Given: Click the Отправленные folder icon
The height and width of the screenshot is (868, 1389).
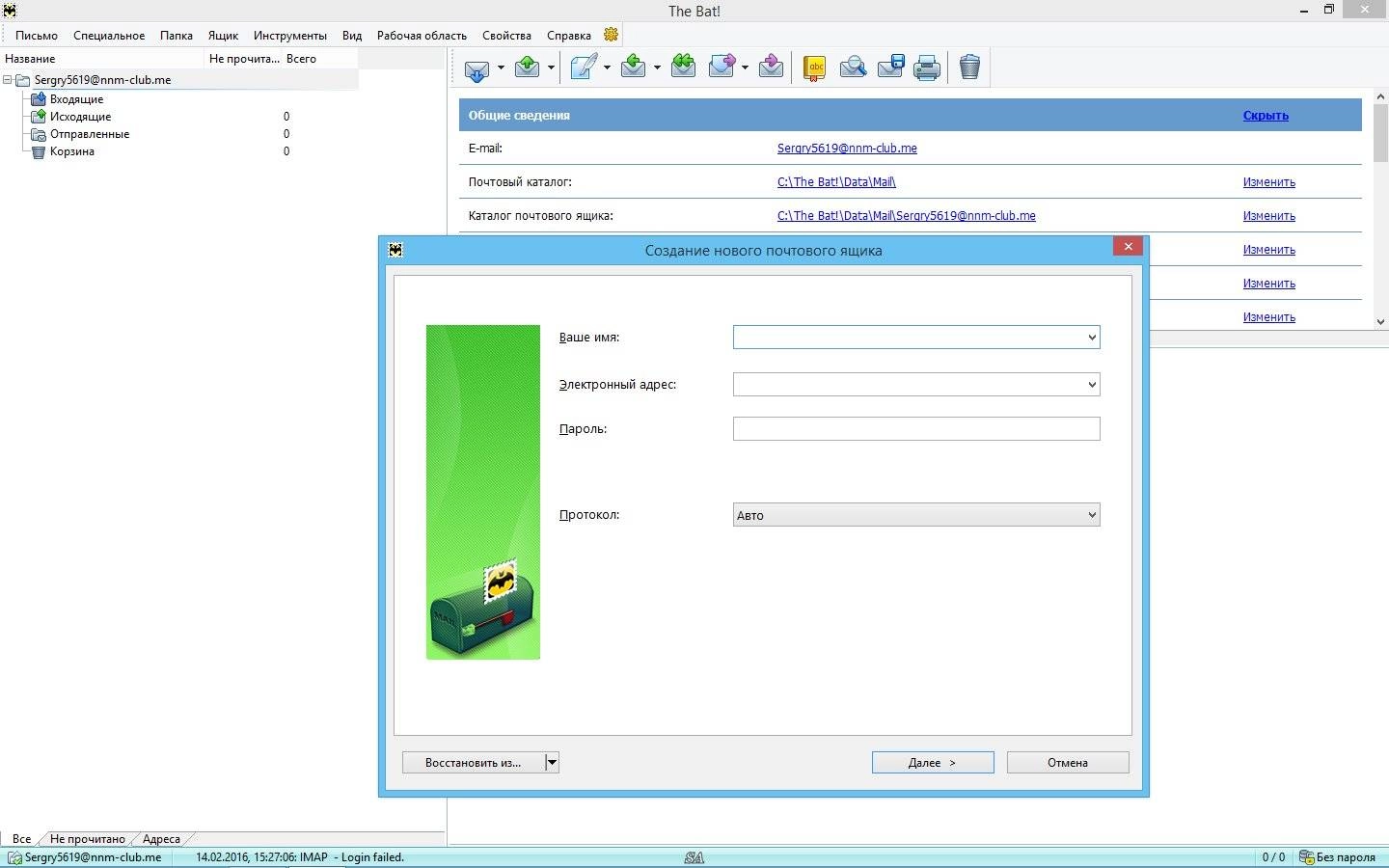Looking at the screenshot, I should [39, 134].
